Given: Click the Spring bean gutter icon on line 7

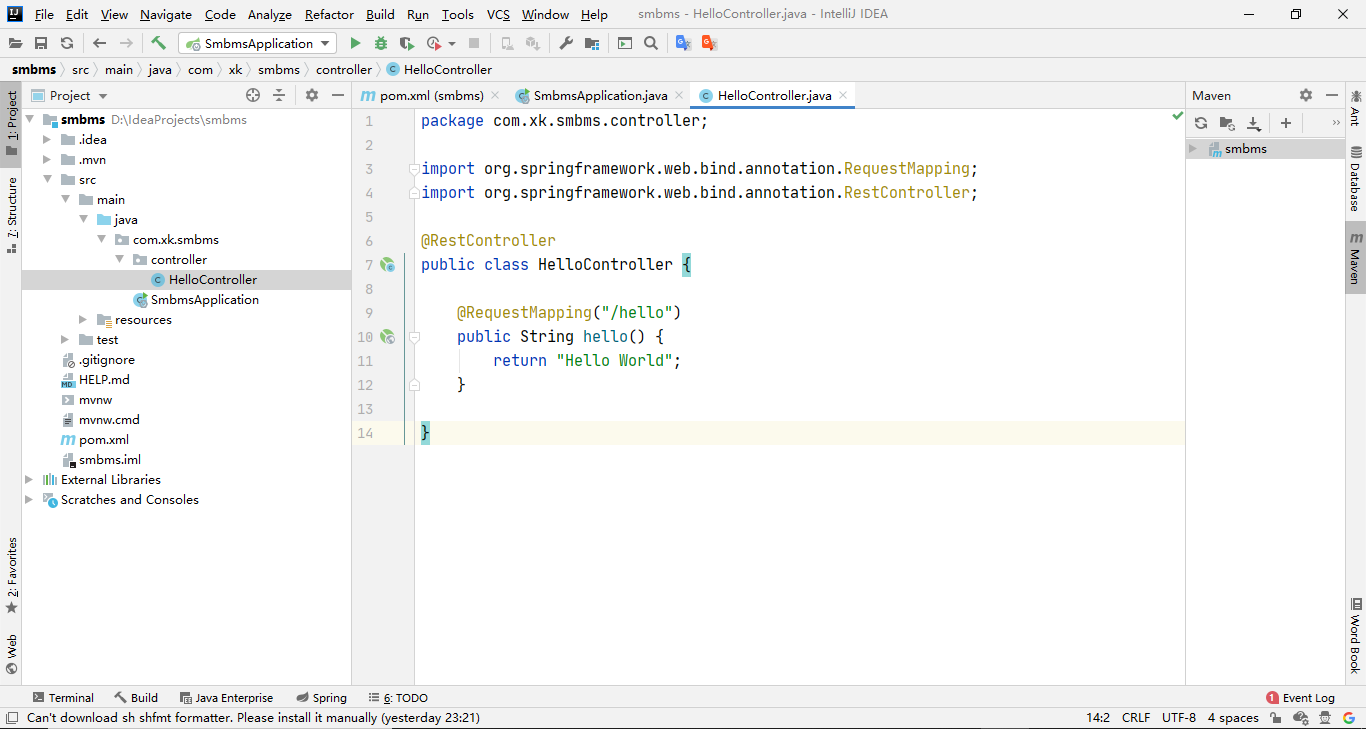Looking at the screenshot, I should coord(387,265).
